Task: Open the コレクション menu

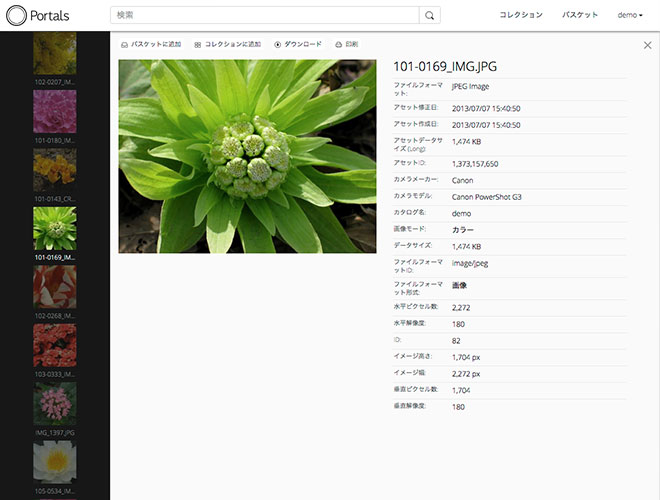Action: (x=521, y=15)
